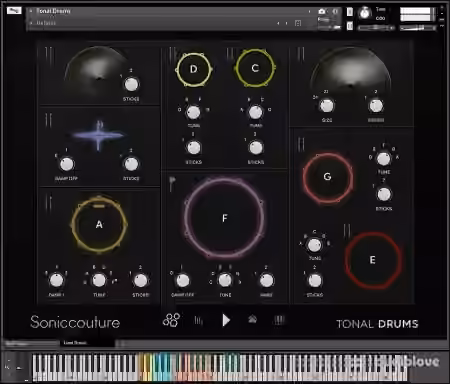Click the piano keys icon in bottom bar
450x384 pixels.
pyautogui.click(x=279, y=320)
